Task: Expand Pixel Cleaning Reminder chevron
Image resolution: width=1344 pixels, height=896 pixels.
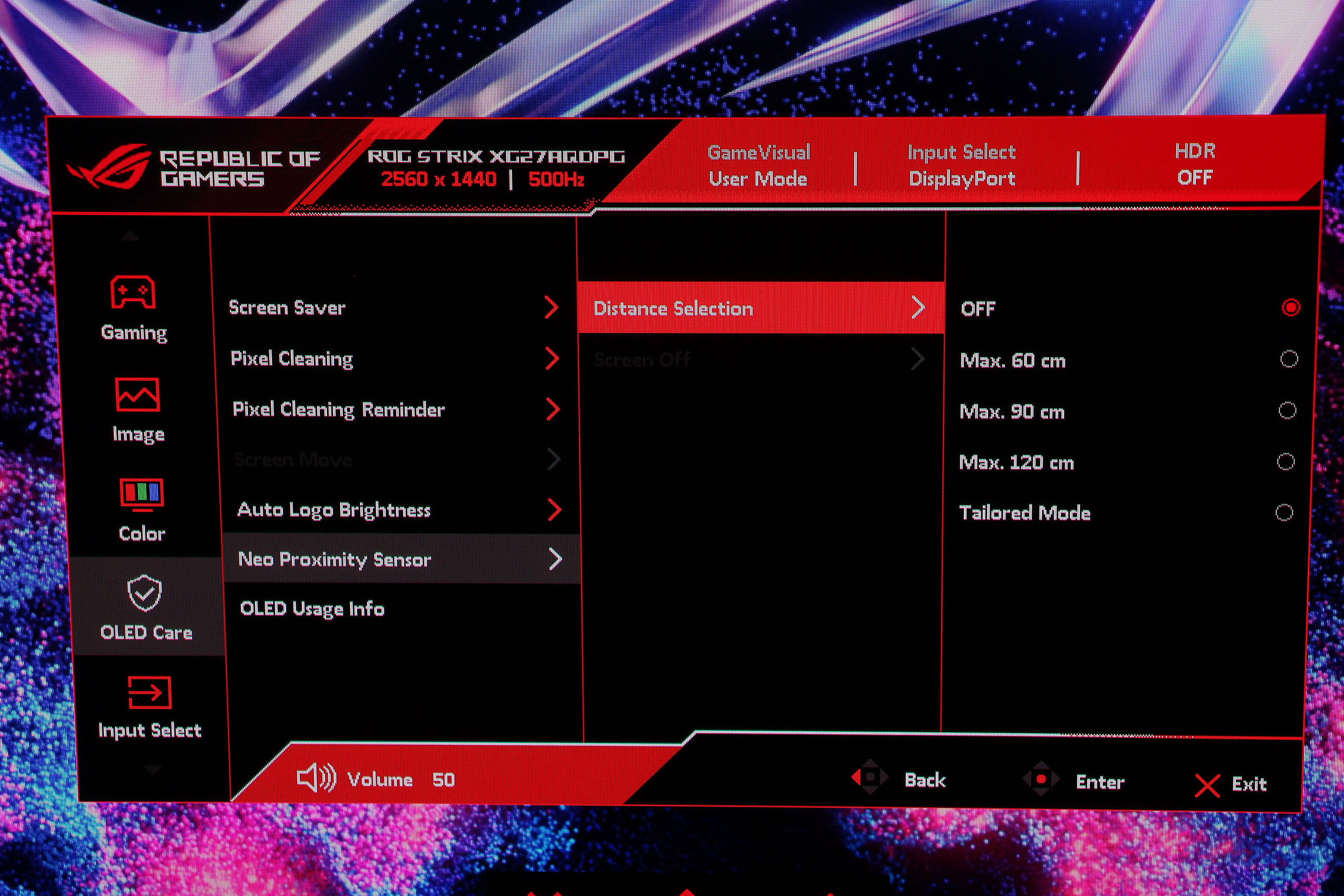Action: point(553,409)
